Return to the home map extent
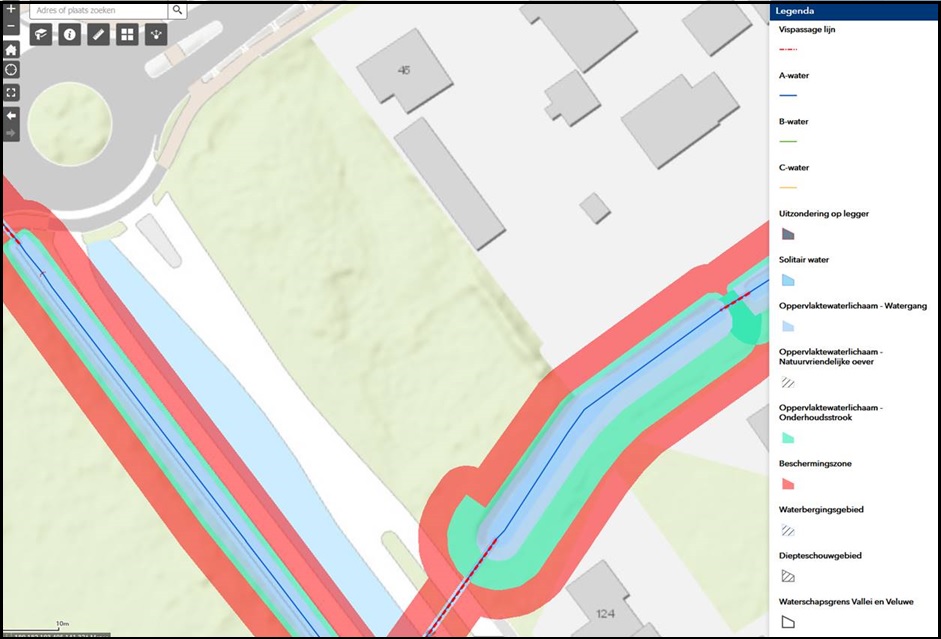 [x=11, y=49]
